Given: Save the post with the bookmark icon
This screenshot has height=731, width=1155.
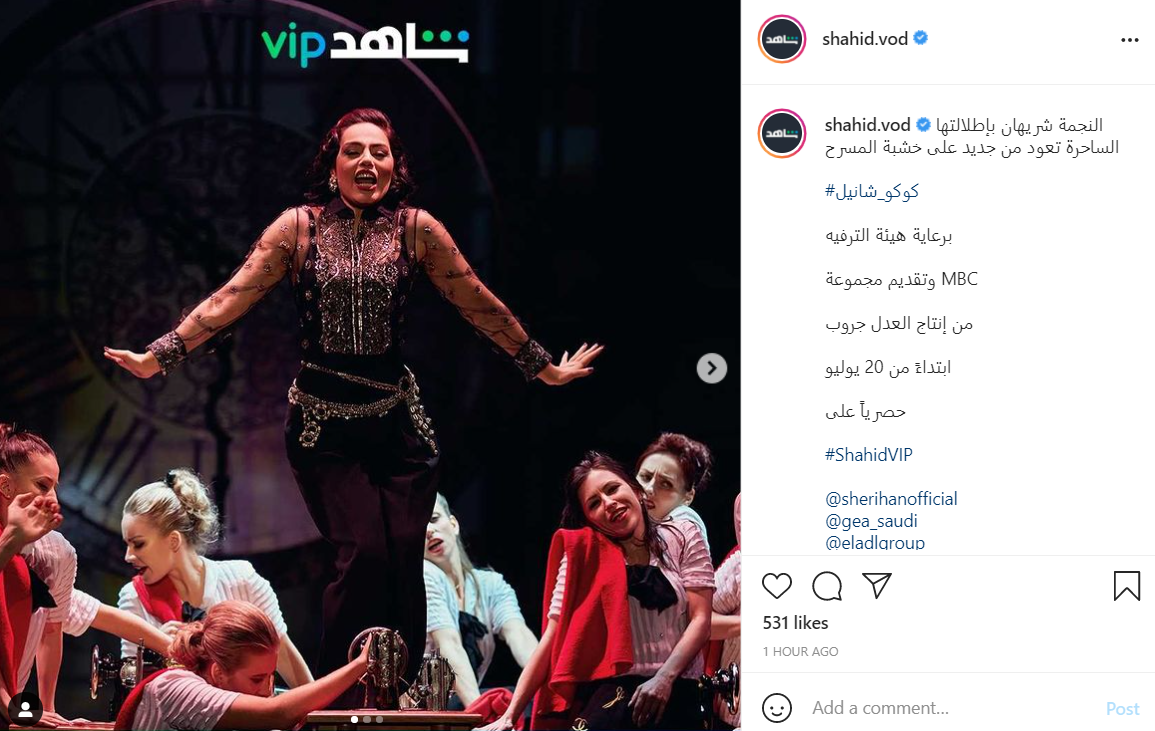Looking at the screenshot, I should point(1126,586).
